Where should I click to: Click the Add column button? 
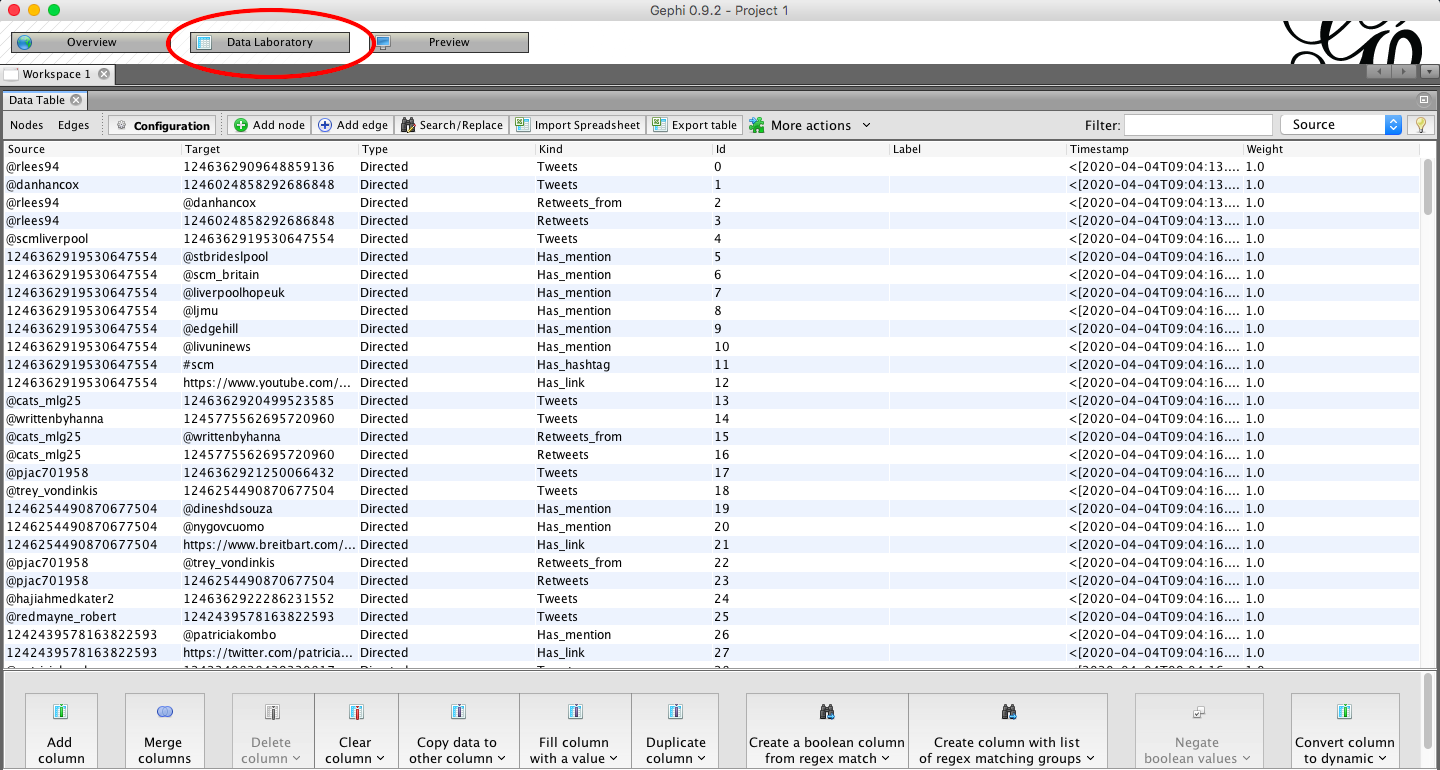61,732
